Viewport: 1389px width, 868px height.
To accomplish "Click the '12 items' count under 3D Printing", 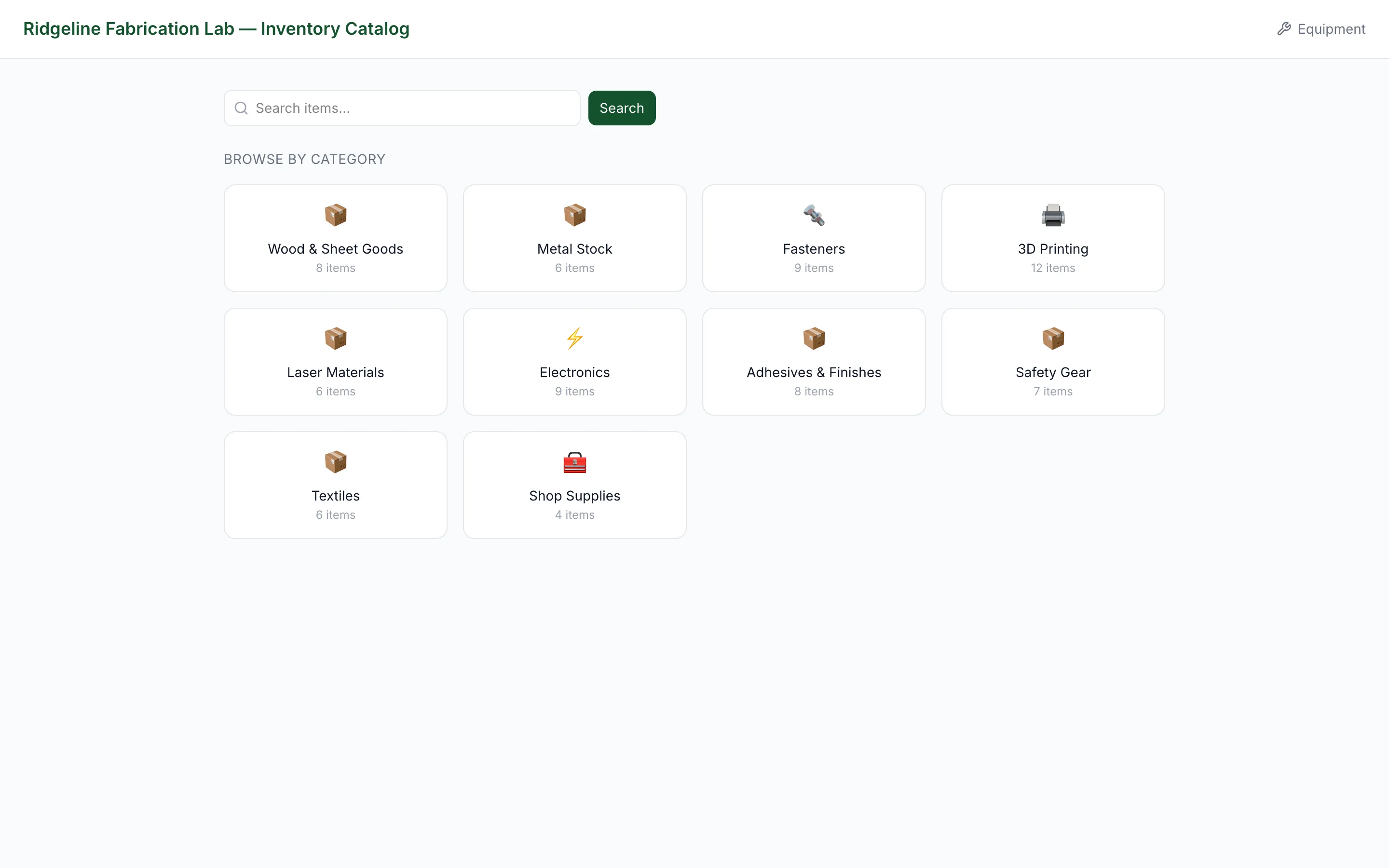I will pos(1053,268).
